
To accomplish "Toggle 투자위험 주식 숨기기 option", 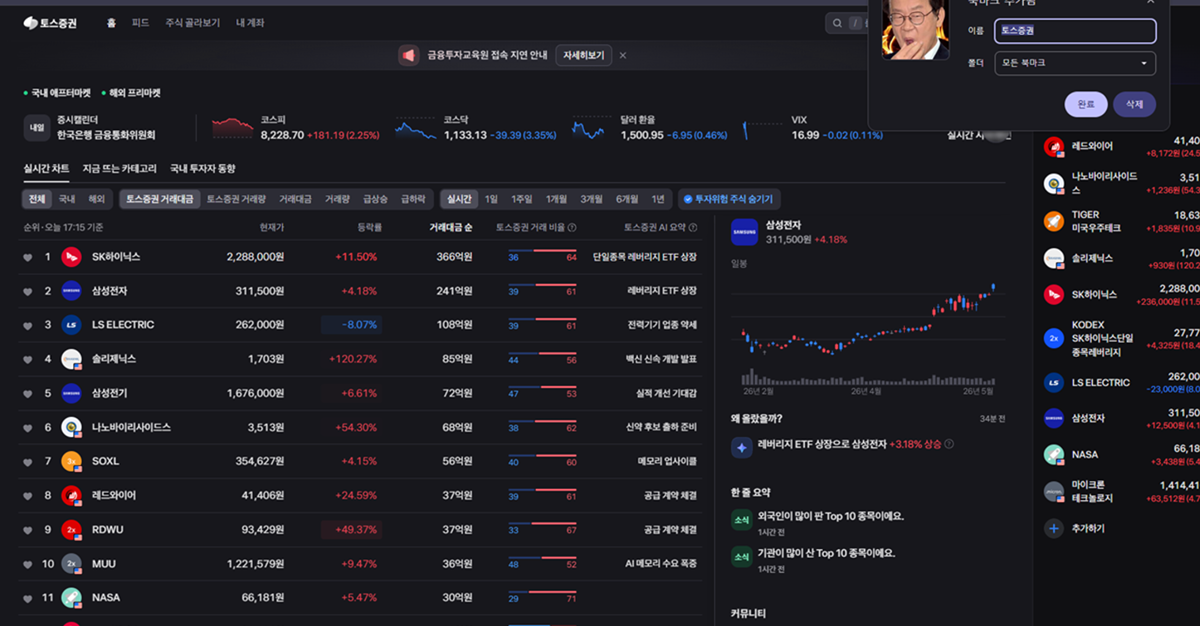I will pyautogui.click(x=727, y=199).
